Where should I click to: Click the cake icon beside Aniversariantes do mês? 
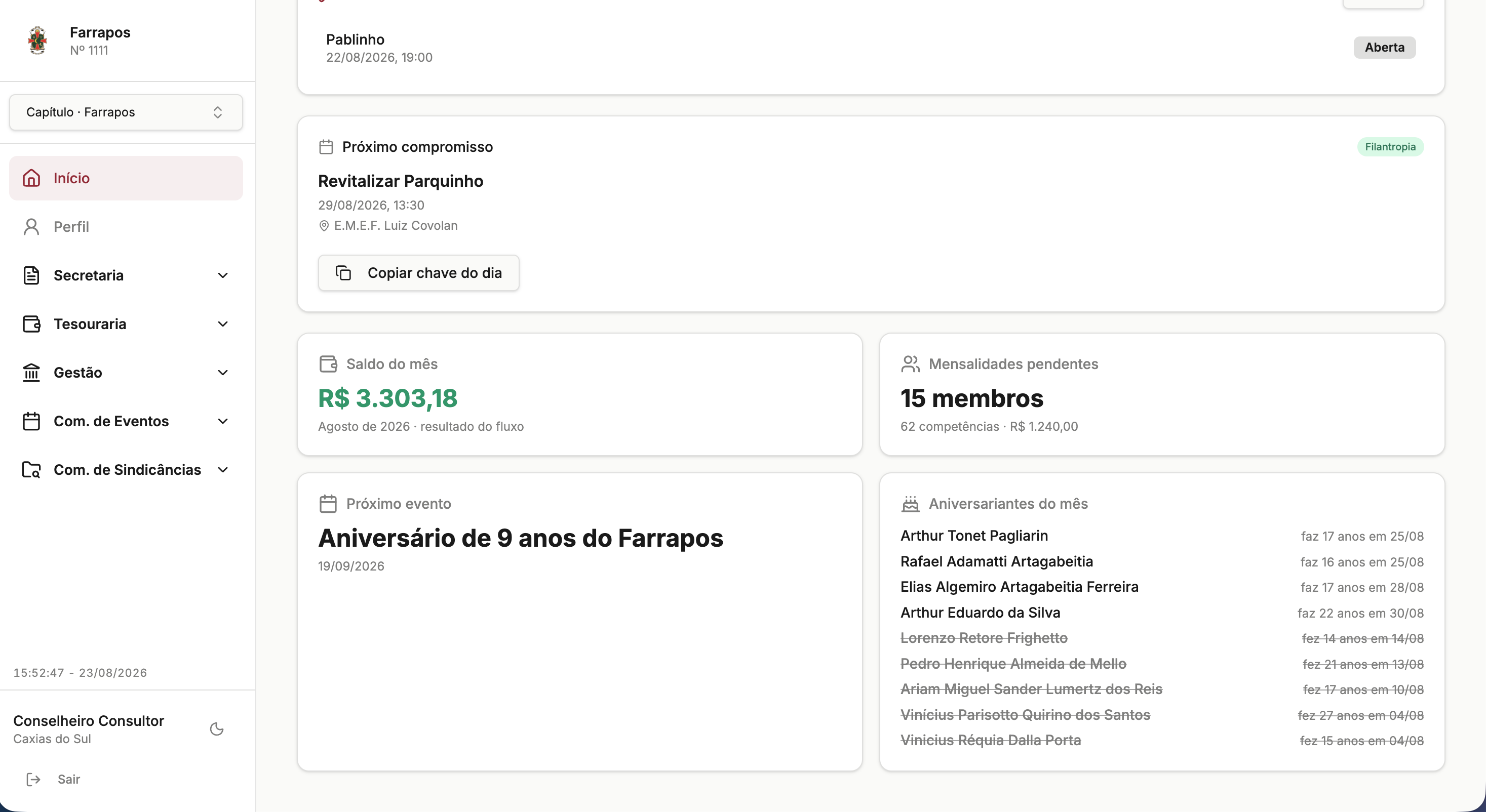[910, 504]
